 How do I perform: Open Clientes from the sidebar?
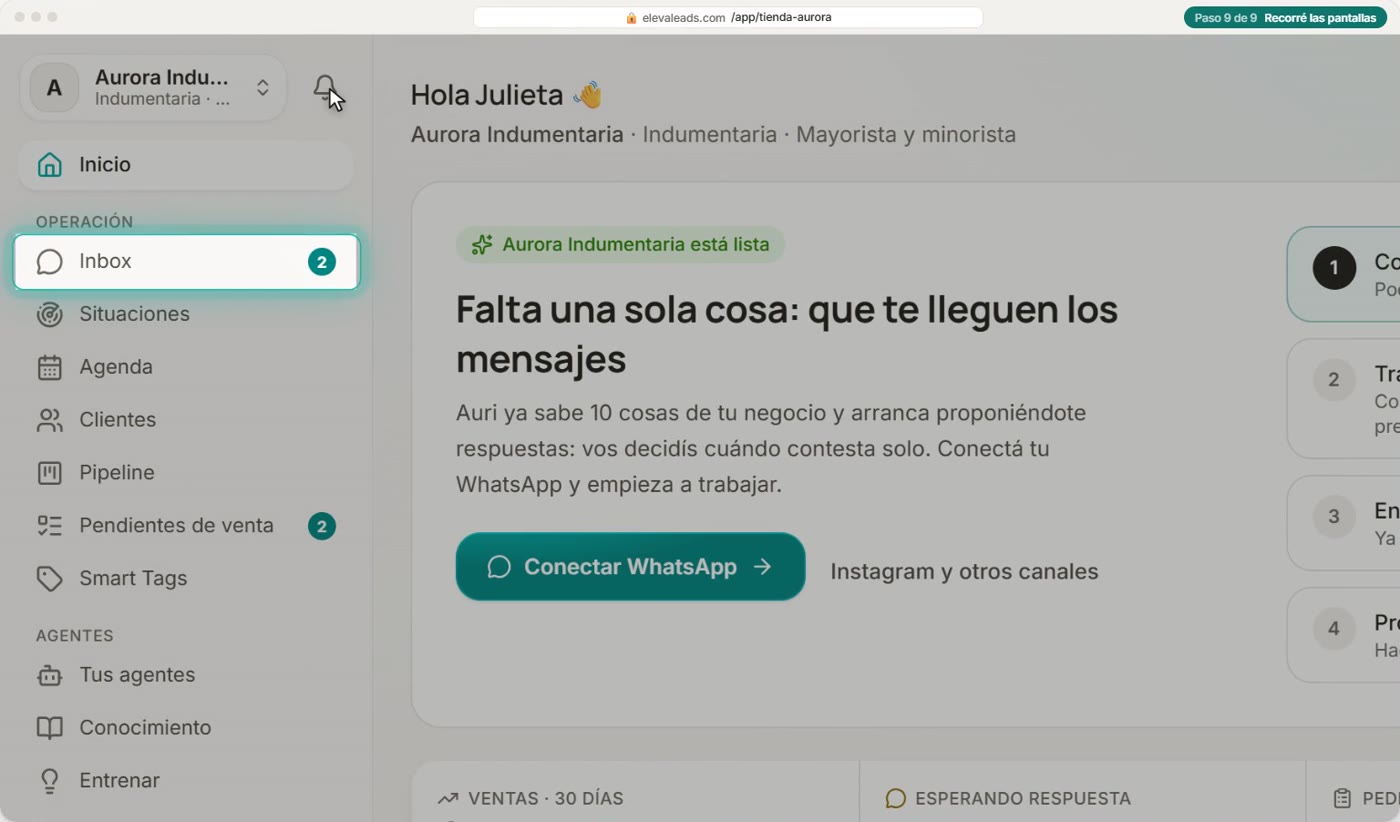[185, 420]
